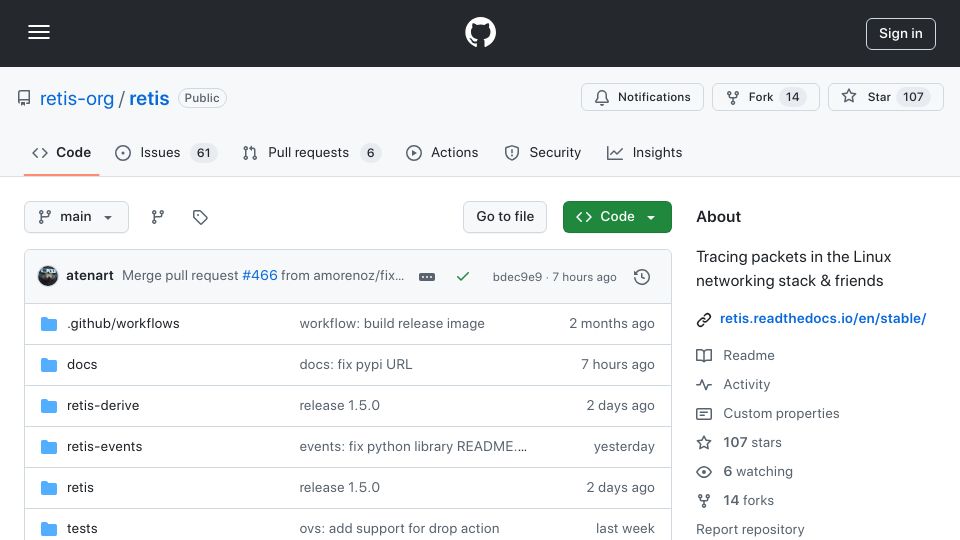Open the Security tab
The width and height of the screenshot is (960, 540).
(542, 152)
